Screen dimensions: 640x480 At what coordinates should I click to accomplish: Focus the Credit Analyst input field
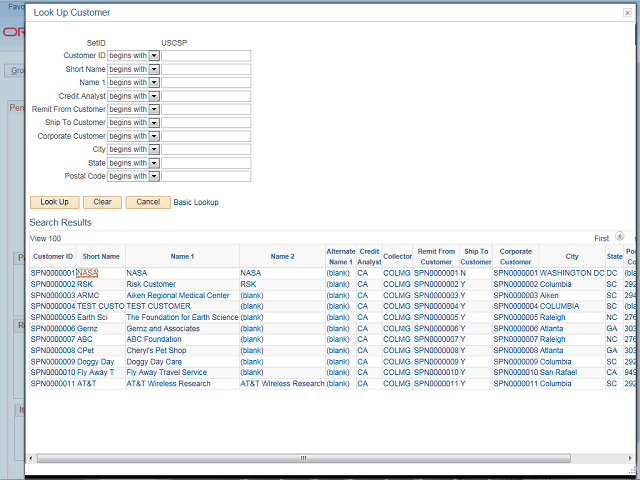coord(206,96)
